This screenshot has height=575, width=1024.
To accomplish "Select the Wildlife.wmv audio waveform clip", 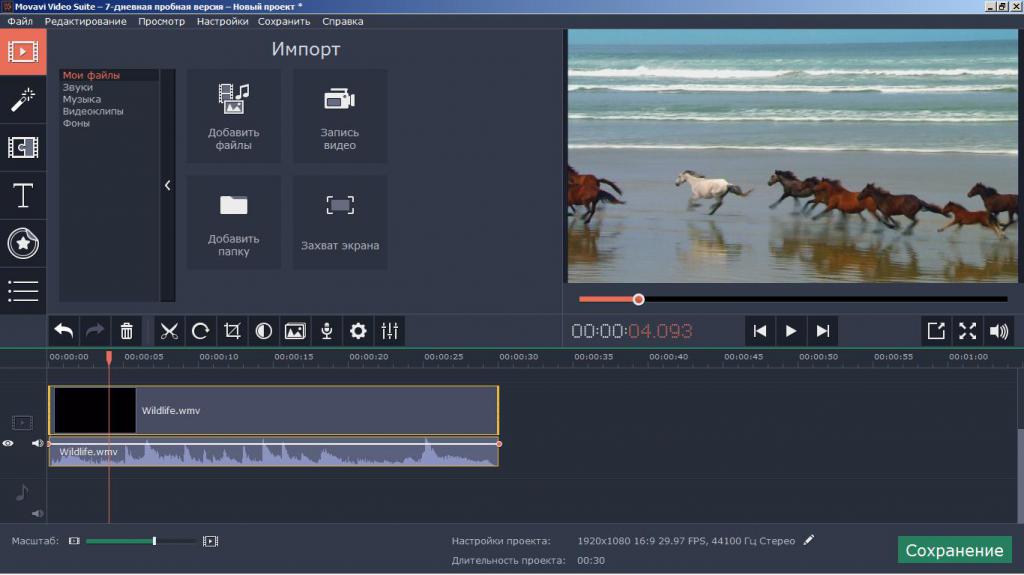I will click(274, 452).
